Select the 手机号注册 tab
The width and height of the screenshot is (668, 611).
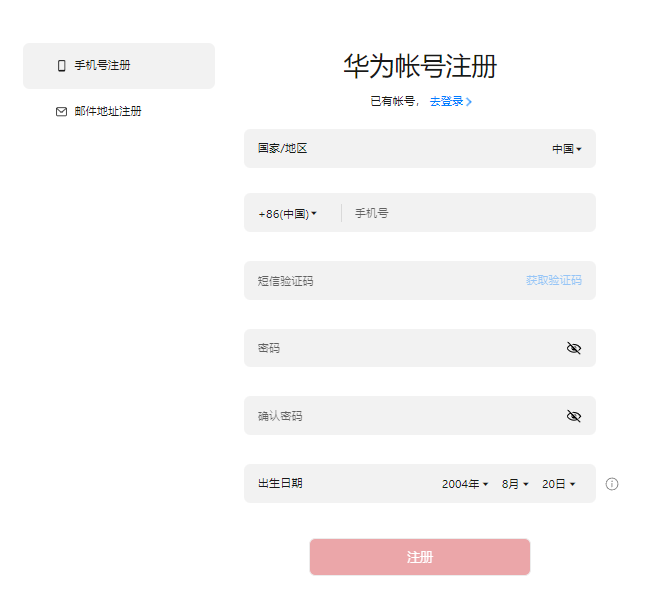click(x=119, y=66)
